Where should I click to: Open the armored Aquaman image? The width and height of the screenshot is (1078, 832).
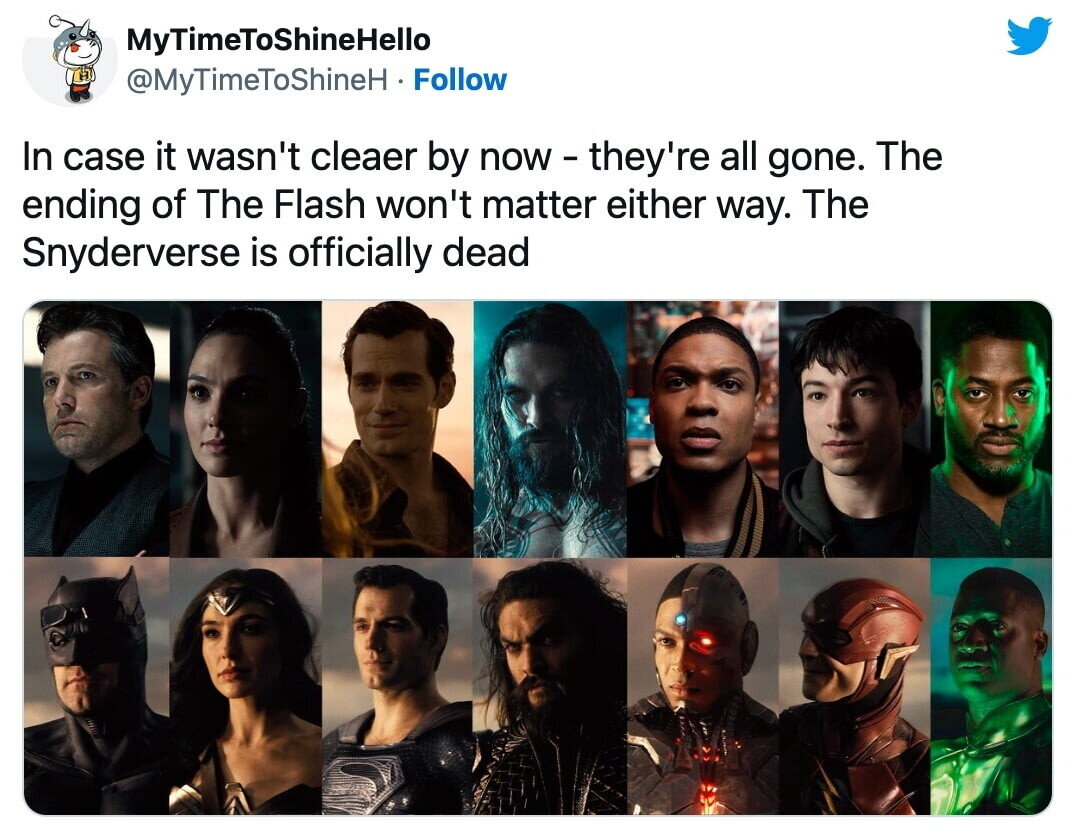point(550,686)
